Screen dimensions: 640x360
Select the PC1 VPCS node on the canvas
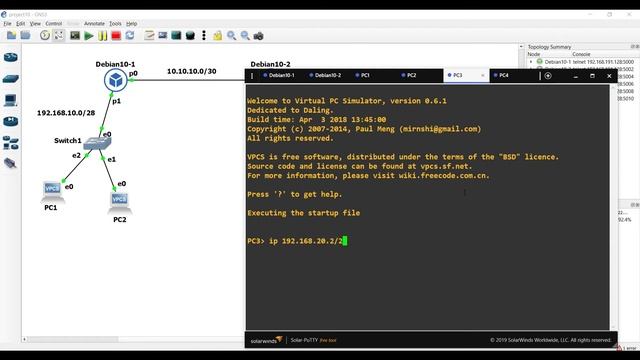[52, 192]
